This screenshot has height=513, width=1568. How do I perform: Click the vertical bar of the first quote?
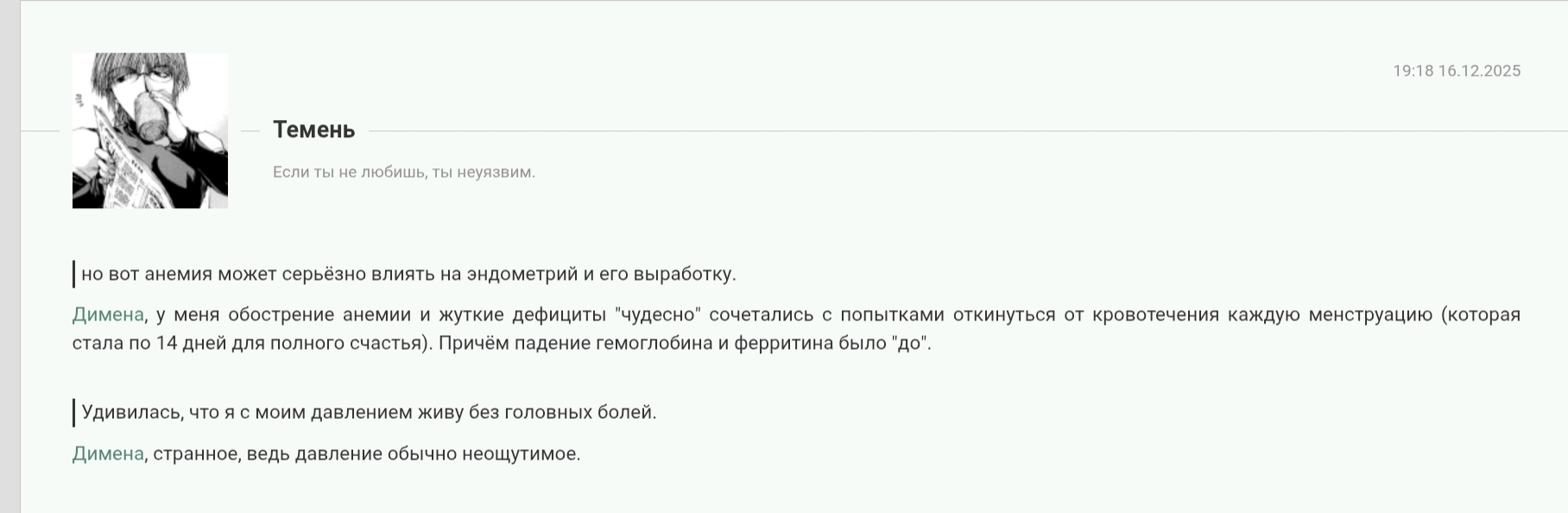pyautogui.click(x=74, y=275)
